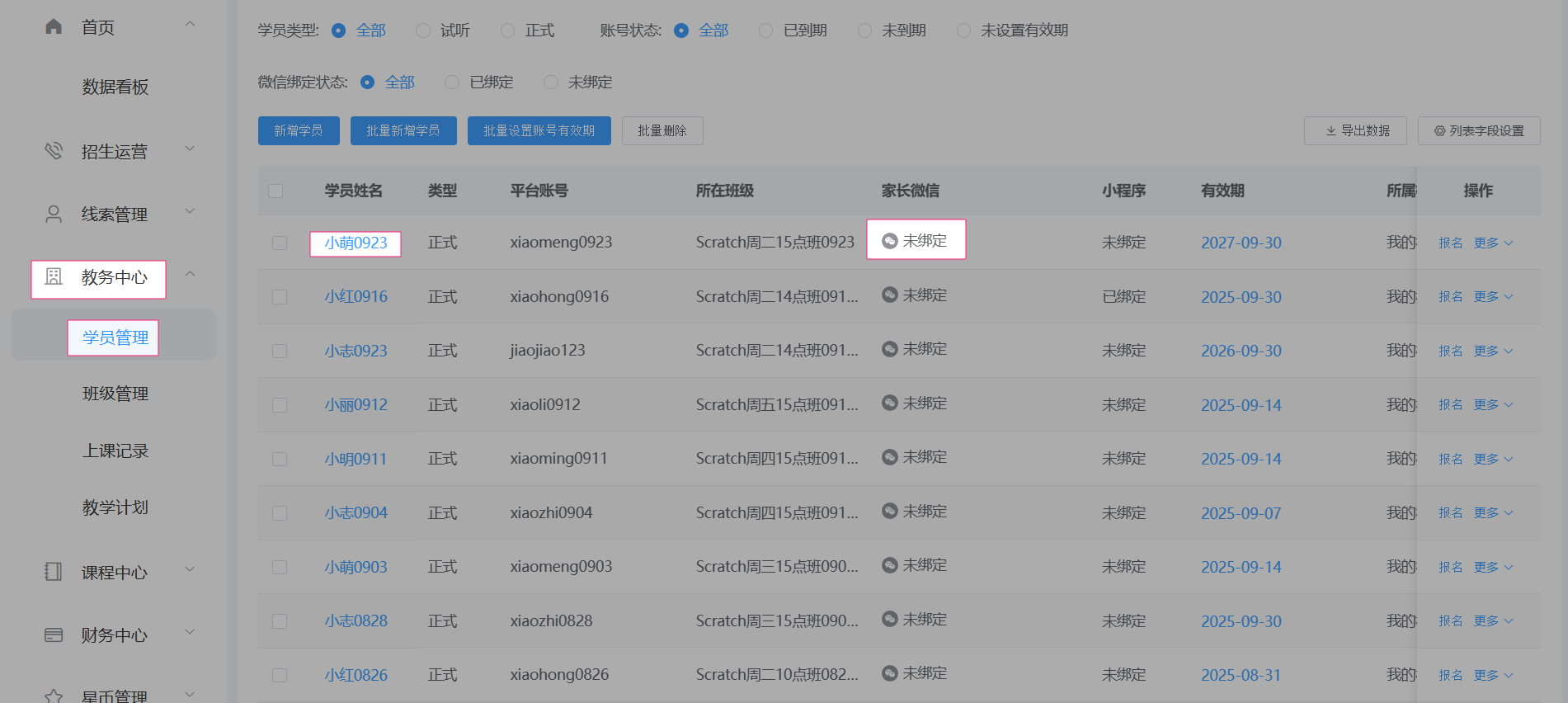This screenshot has width=1568, height=703.
Task: Expand the 财务中心 menu chevron
Action: tap(190, 632)
